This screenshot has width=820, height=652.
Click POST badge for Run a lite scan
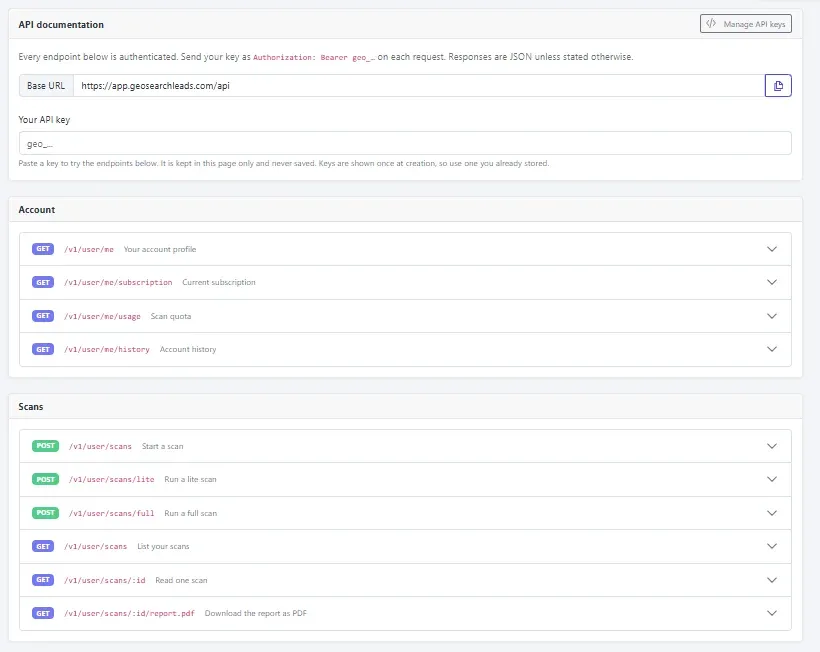(x=45, y=479)
